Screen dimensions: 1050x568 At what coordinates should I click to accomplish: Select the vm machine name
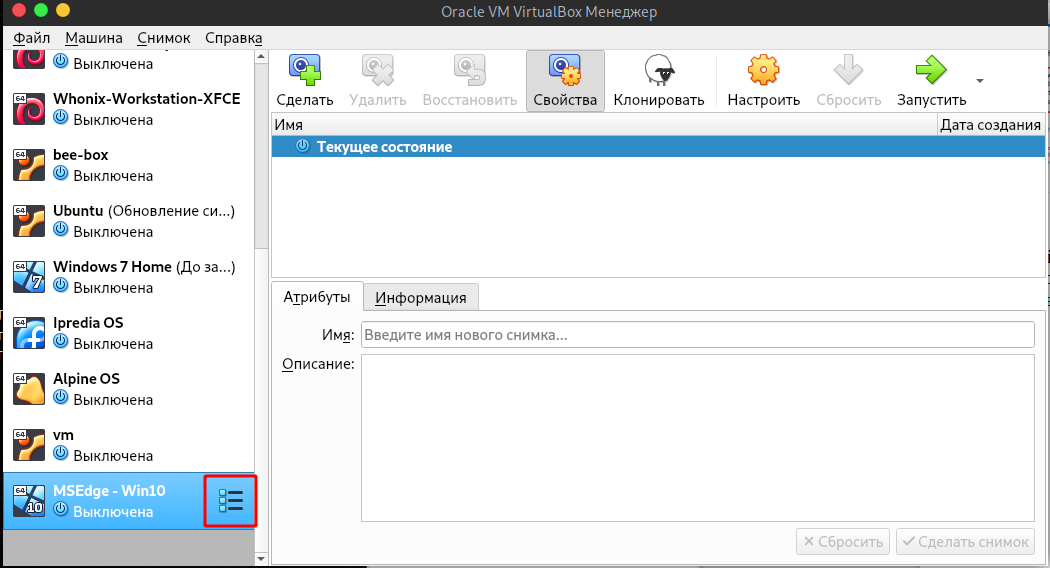click(63, 435)
